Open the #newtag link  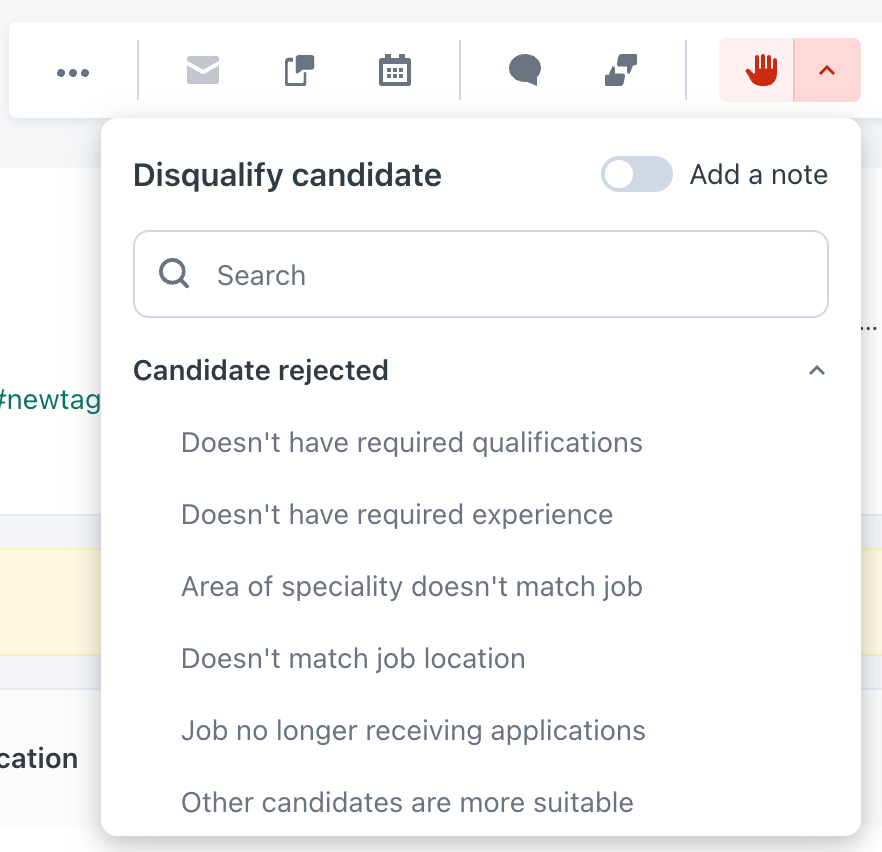[x=49, y=400]
